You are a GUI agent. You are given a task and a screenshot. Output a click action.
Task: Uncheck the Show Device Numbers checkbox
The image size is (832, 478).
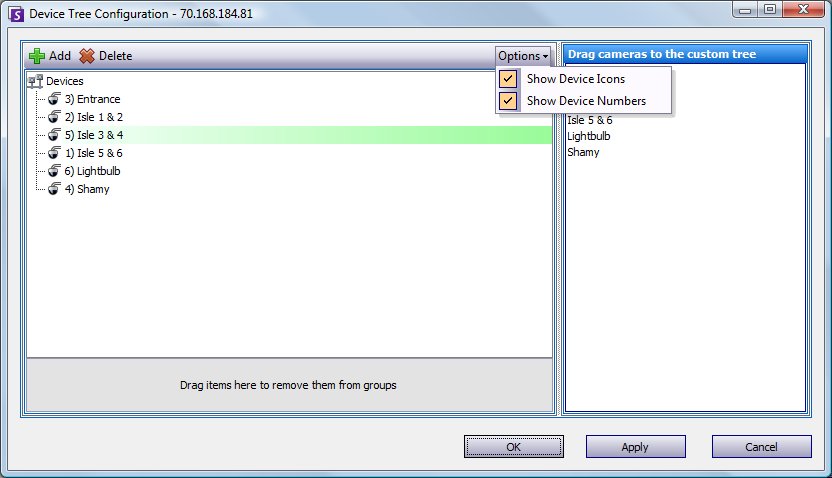pos(508,101)
